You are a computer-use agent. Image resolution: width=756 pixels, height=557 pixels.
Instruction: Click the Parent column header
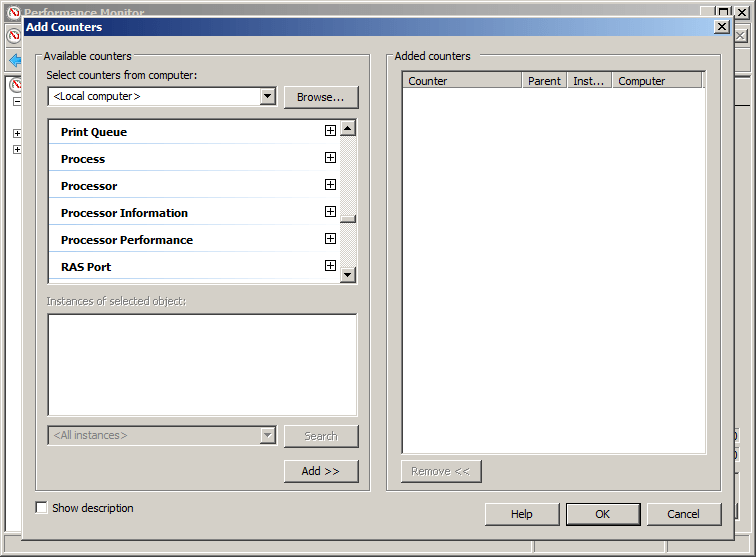pos(544,81)
